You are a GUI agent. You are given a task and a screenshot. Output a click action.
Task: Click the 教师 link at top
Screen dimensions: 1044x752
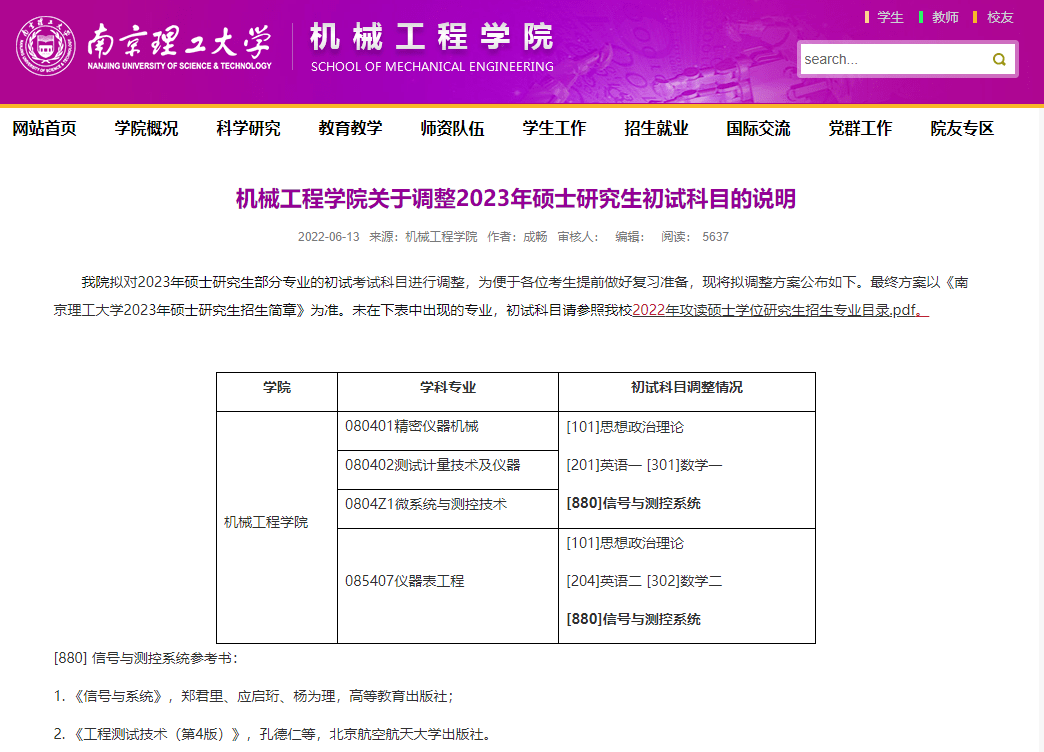(x=945, y=17)
